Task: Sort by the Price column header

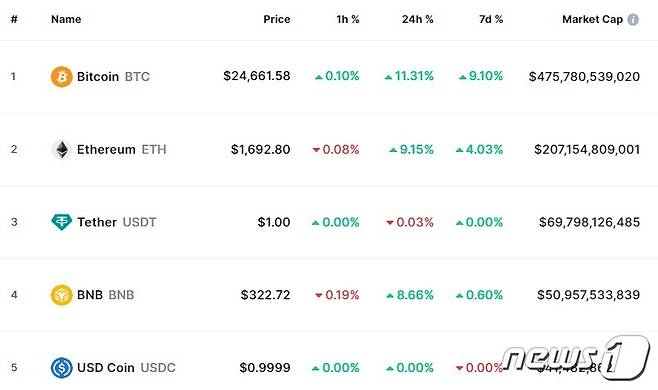Action: point(277,19)
